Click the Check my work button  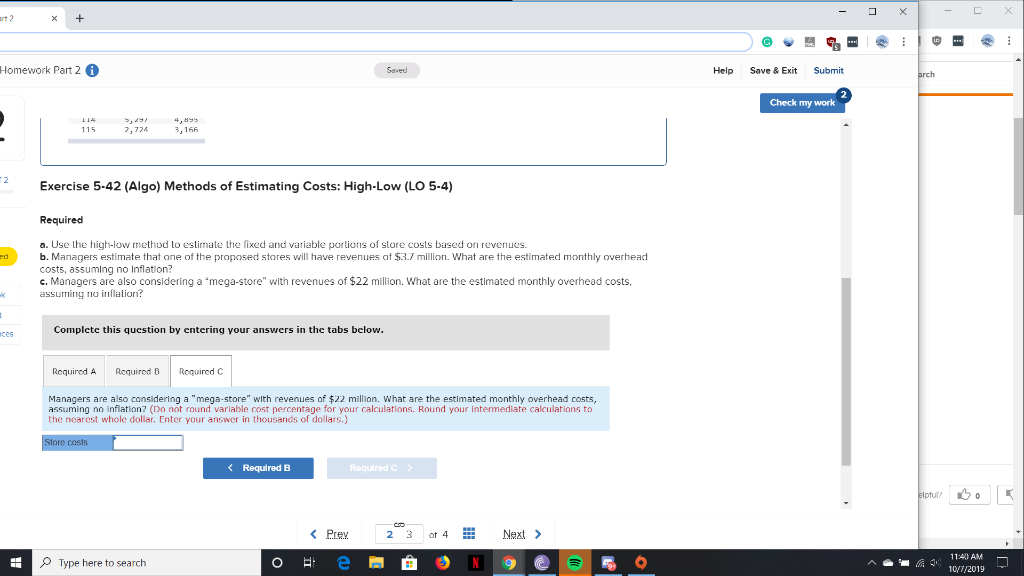(x=802, y=103)
